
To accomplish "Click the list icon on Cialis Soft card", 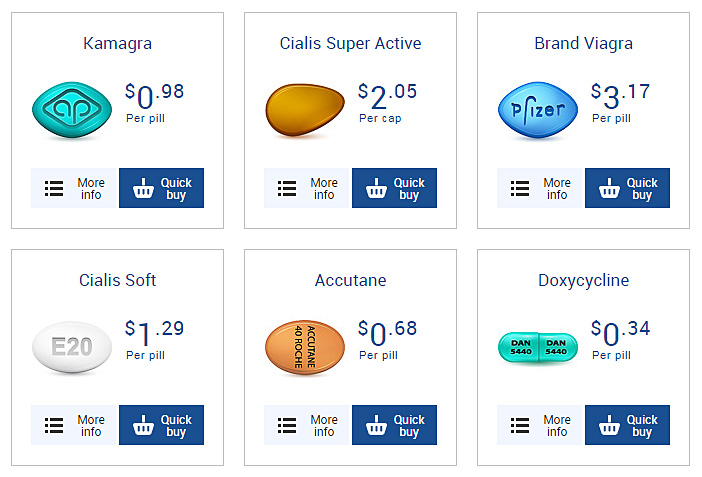I will (54, 425).
